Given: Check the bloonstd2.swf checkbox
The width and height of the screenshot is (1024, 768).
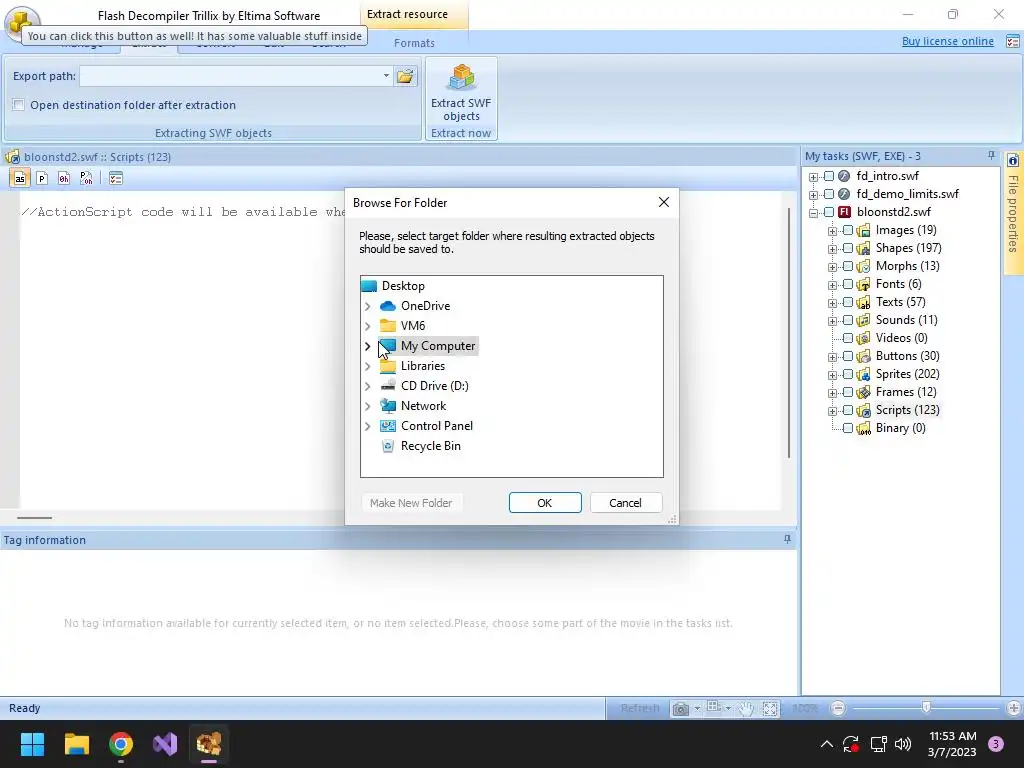Looking at the screenshot, I should click(829, 212).
